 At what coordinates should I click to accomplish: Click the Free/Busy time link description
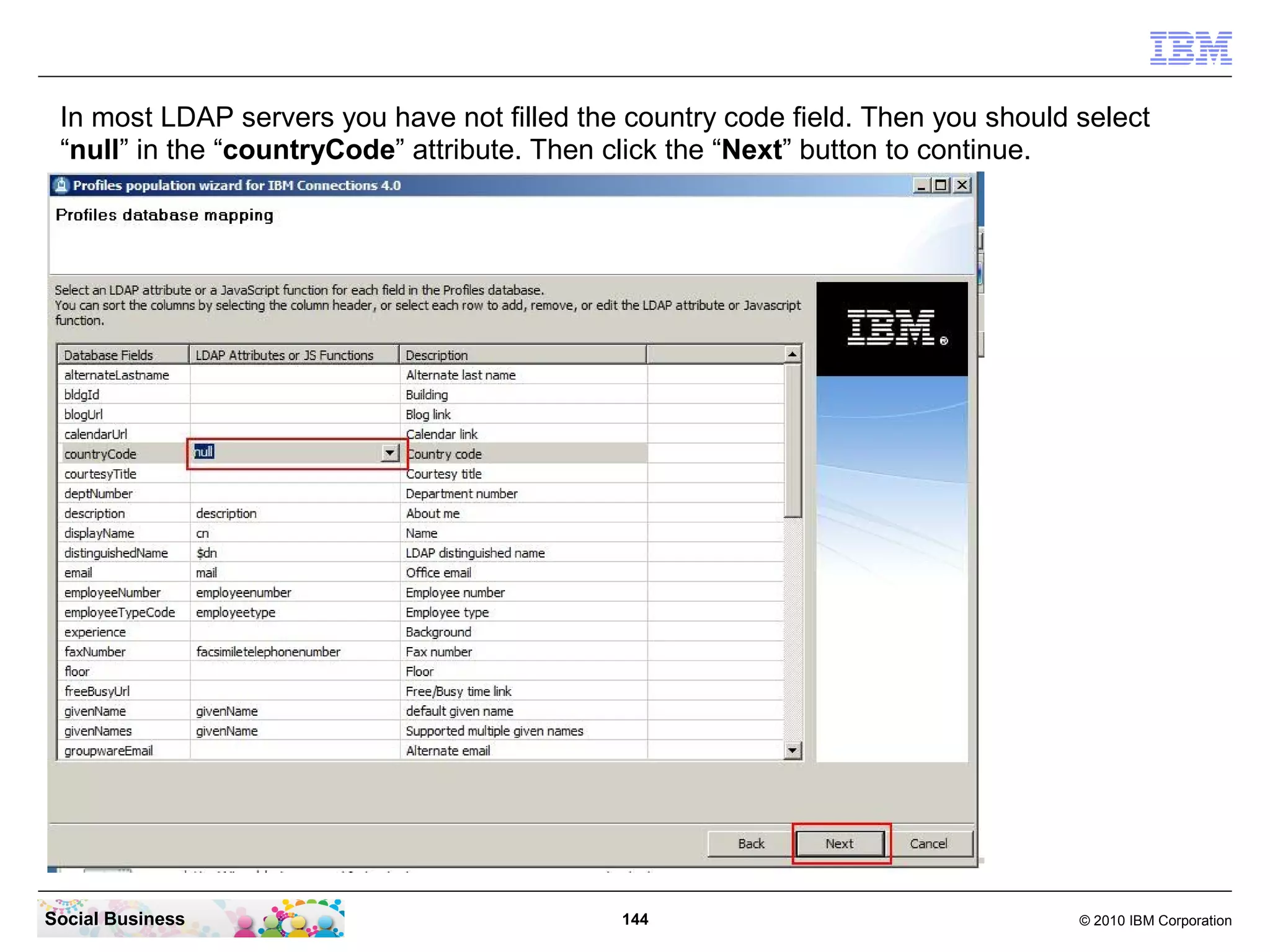[x=523, y=692]
